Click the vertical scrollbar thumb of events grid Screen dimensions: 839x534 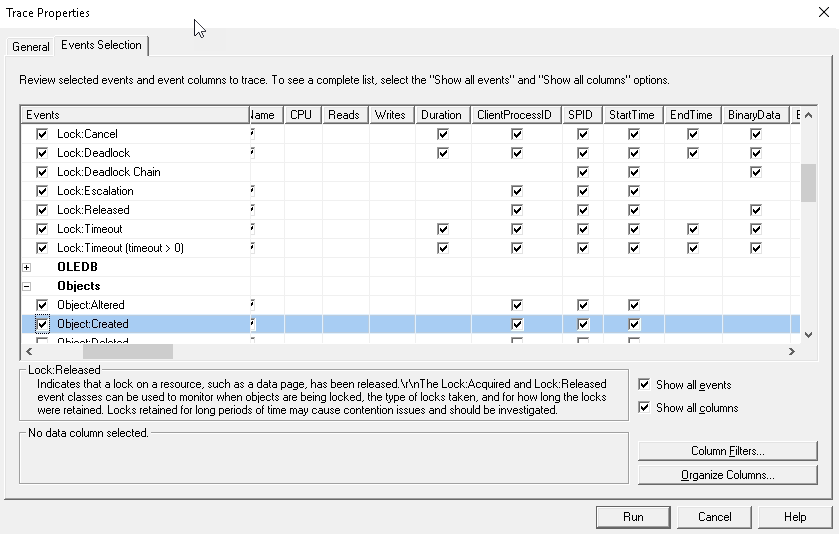coord(809,183)
